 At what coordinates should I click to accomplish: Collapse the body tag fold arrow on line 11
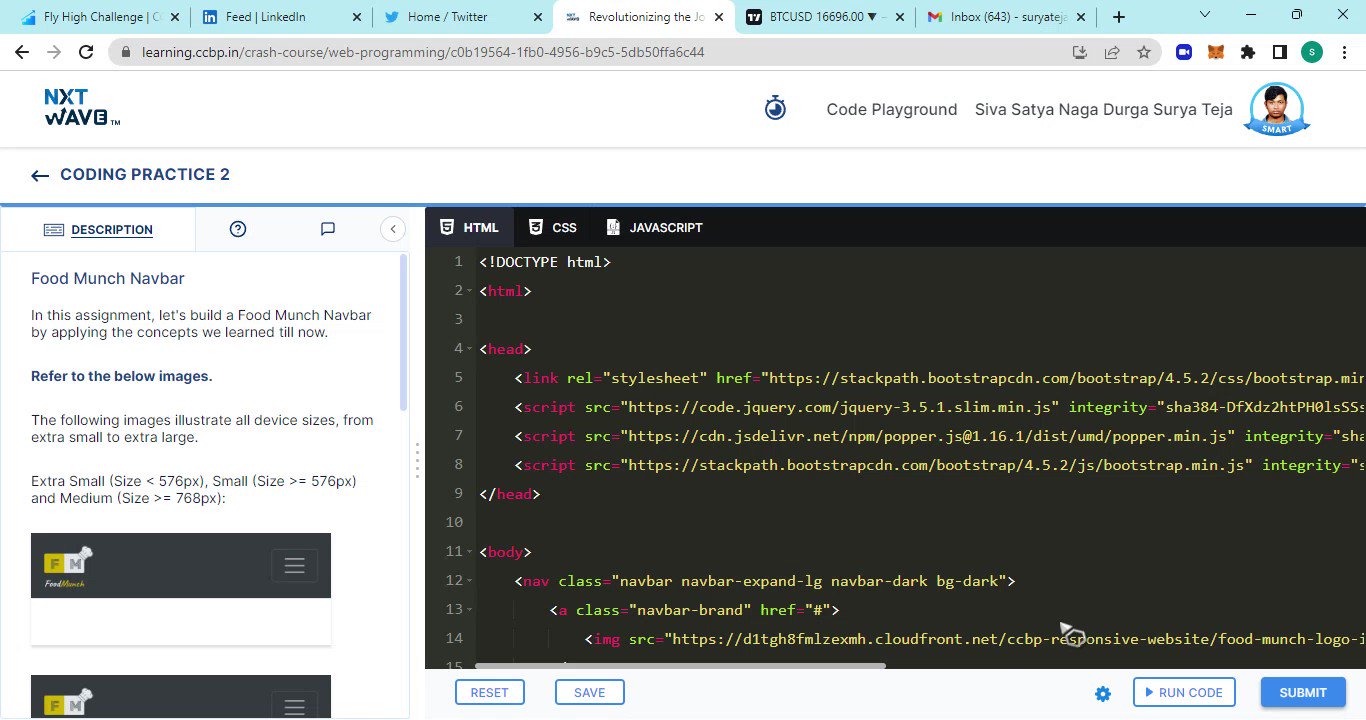point(471,552)
